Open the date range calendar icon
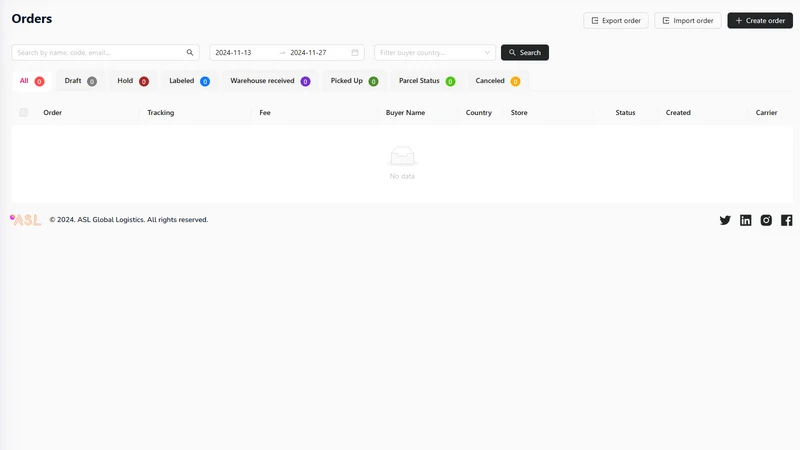Viewport: 800px width, 450px height. coord(355,53)
